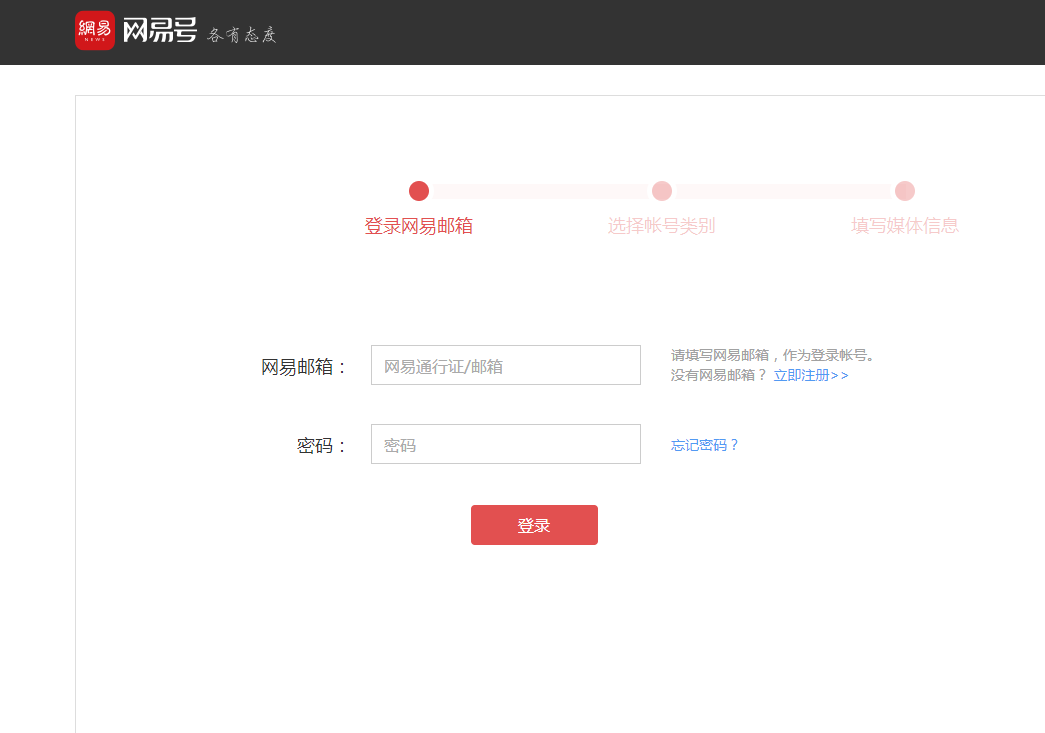Select the 选择帐号类别 step label
Viewport: 1045px width, 733px height.
point(661,226)
